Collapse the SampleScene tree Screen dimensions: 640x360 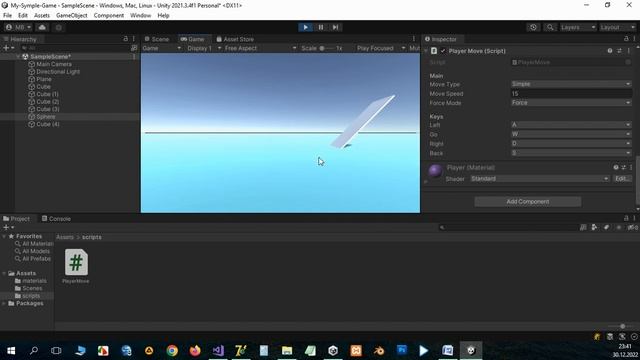[18, 57]
